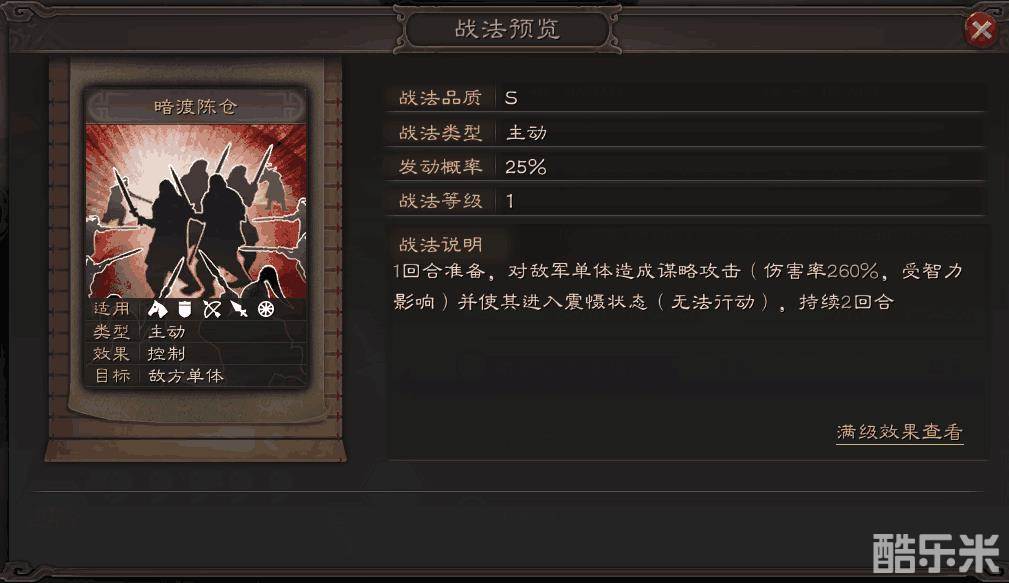Click the card's 效果 控制 row

pos(196,354)
